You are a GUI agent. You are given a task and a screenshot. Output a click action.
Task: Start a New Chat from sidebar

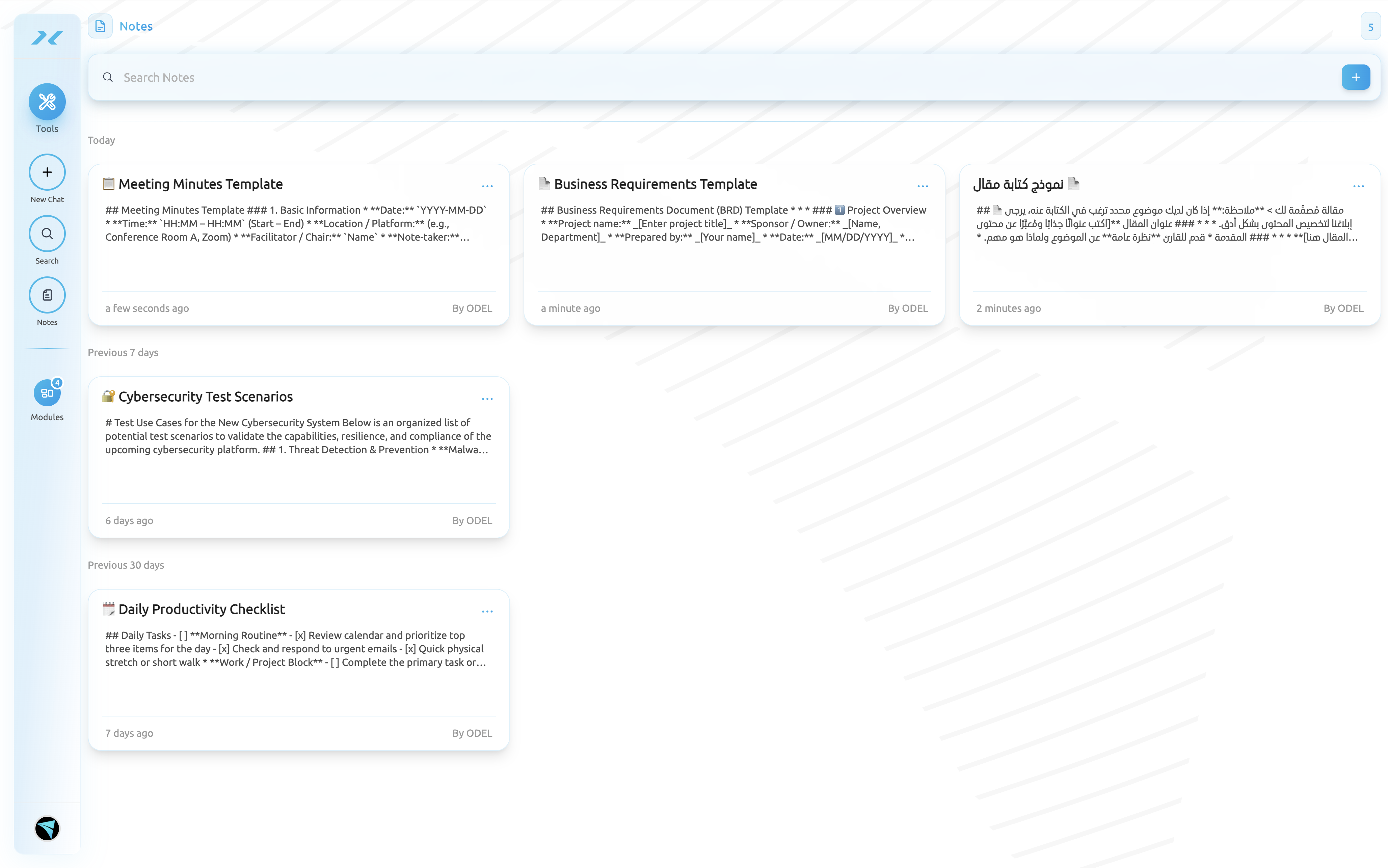(x=47, y=172)
